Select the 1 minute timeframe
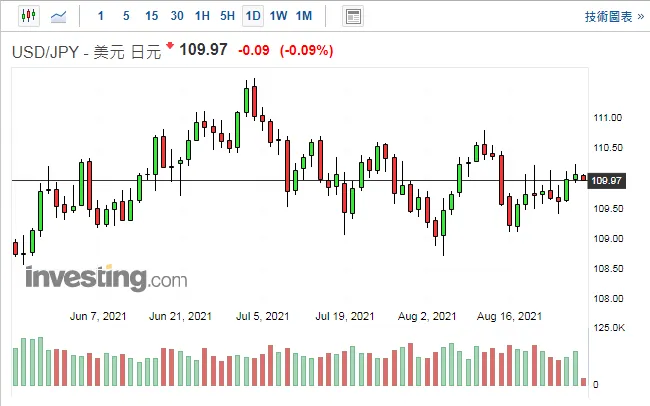This screenshot has height=406, width=650. [100, 16]
